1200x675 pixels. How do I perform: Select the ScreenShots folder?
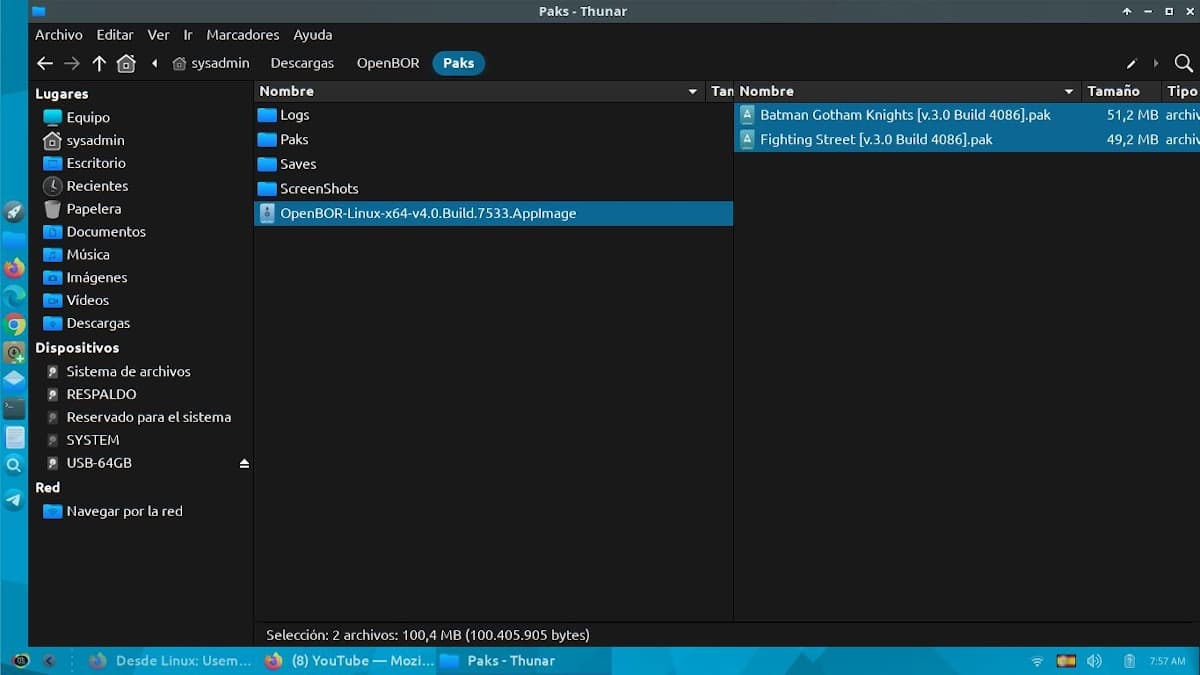pos(493,189)
